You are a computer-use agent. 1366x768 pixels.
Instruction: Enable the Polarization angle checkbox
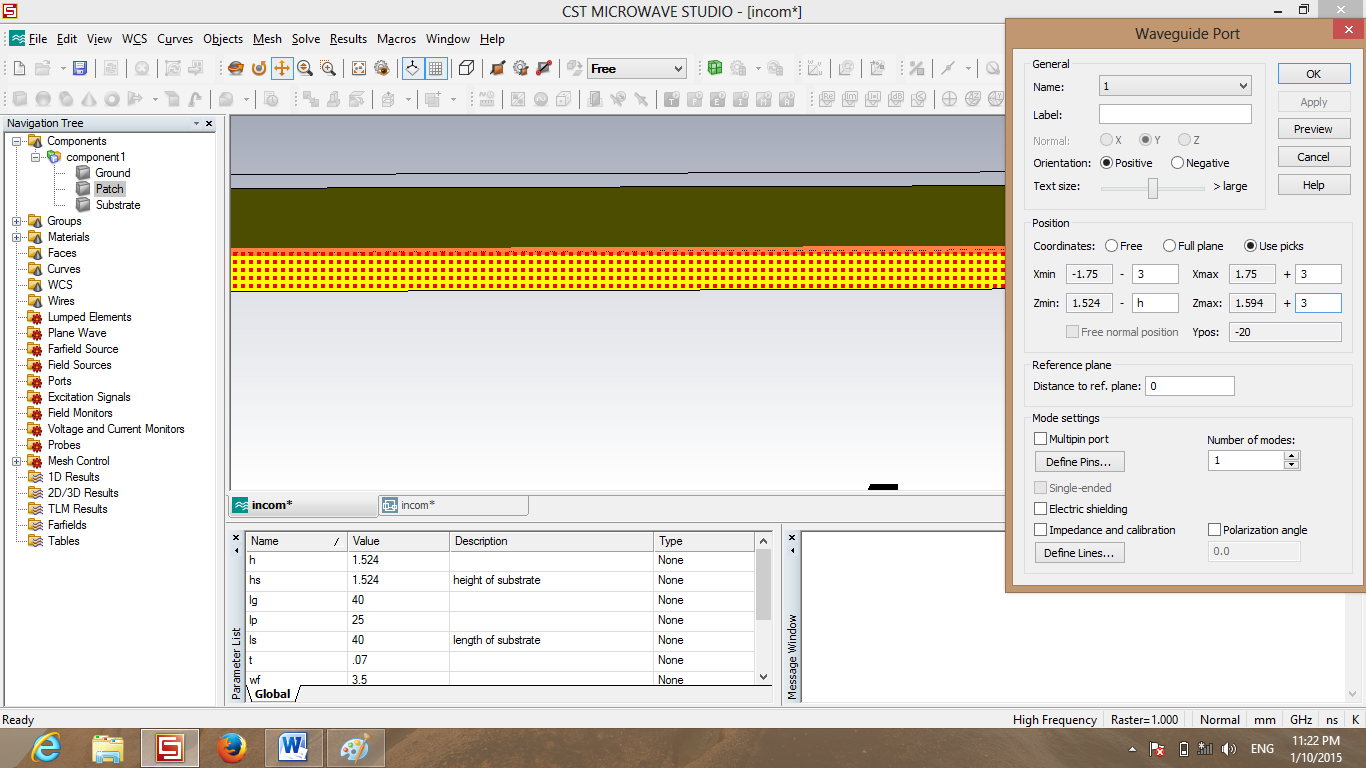tap(1215, 530)
